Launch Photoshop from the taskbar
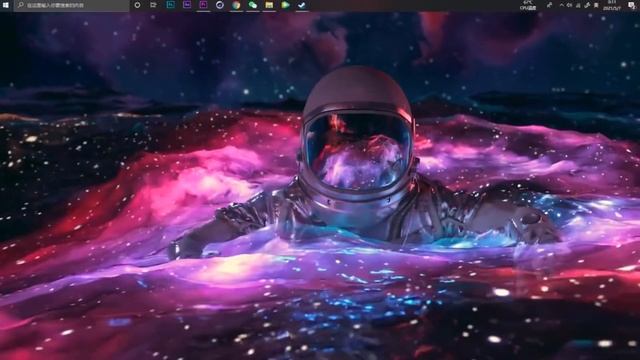The width and height of the screenshot is (640, 360). (171, 5)
